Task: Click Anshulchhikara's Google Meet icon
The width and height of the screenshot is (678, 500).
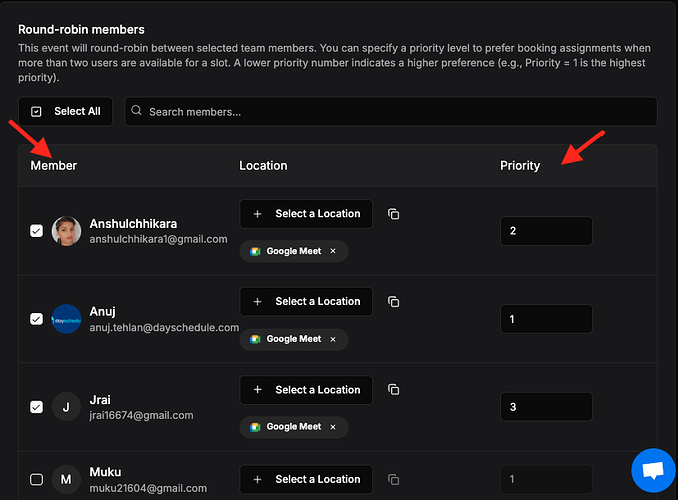Action: tap(255, 251)
